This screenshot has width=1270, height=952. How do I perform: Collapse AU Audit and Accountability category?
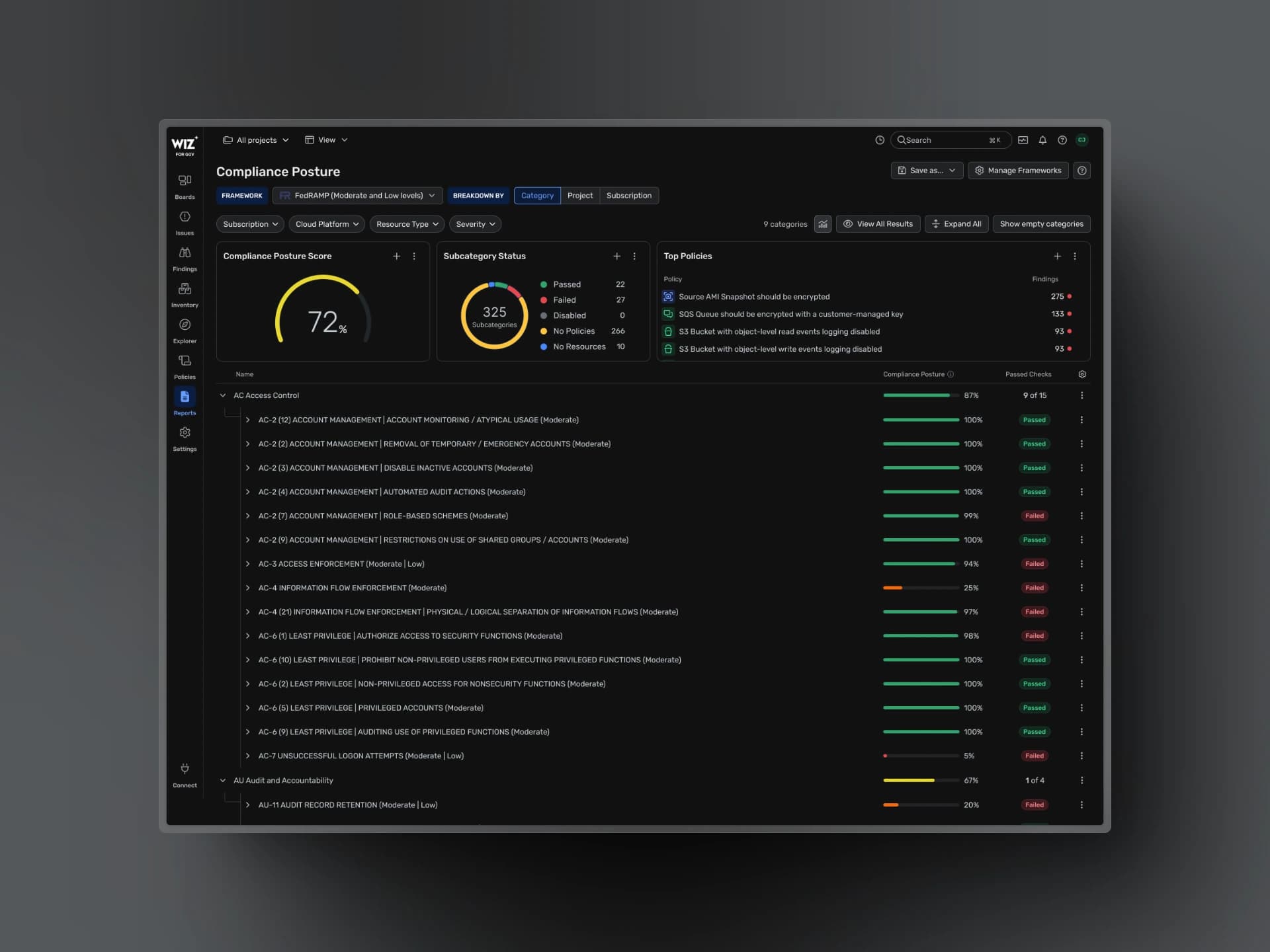[223, 781]
